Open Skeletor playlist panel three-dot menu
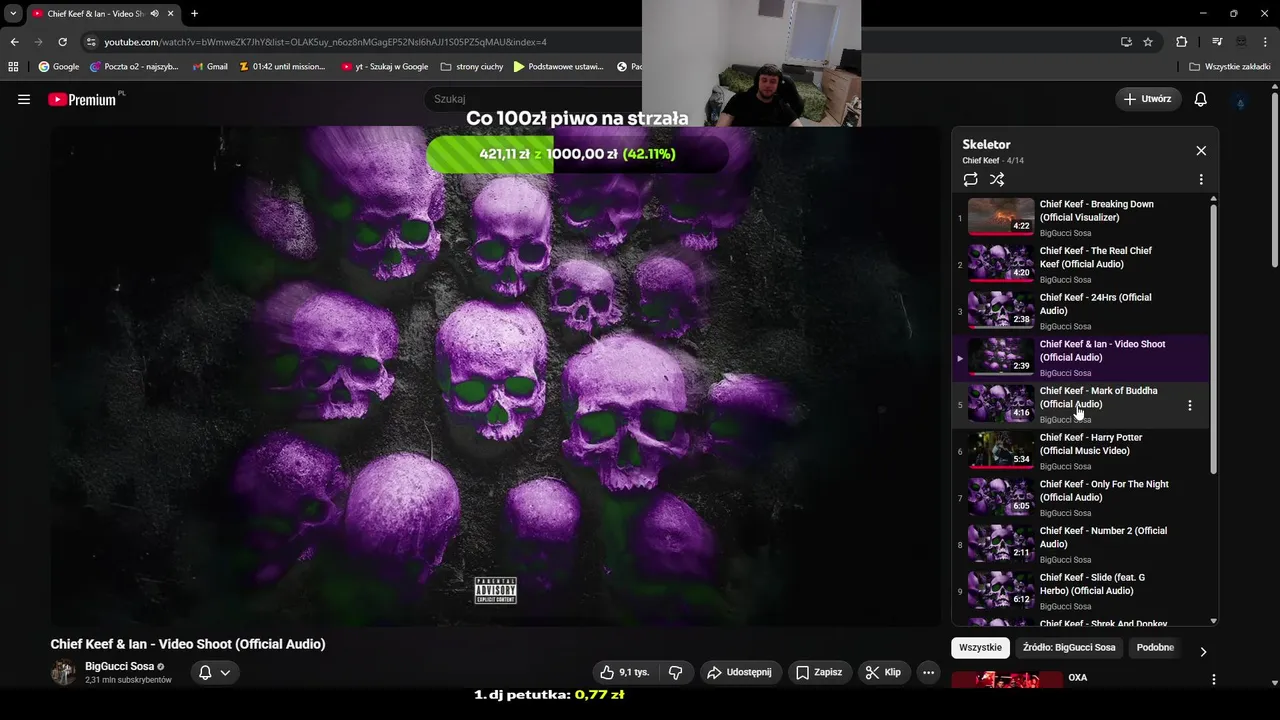 pos(1201,180)
